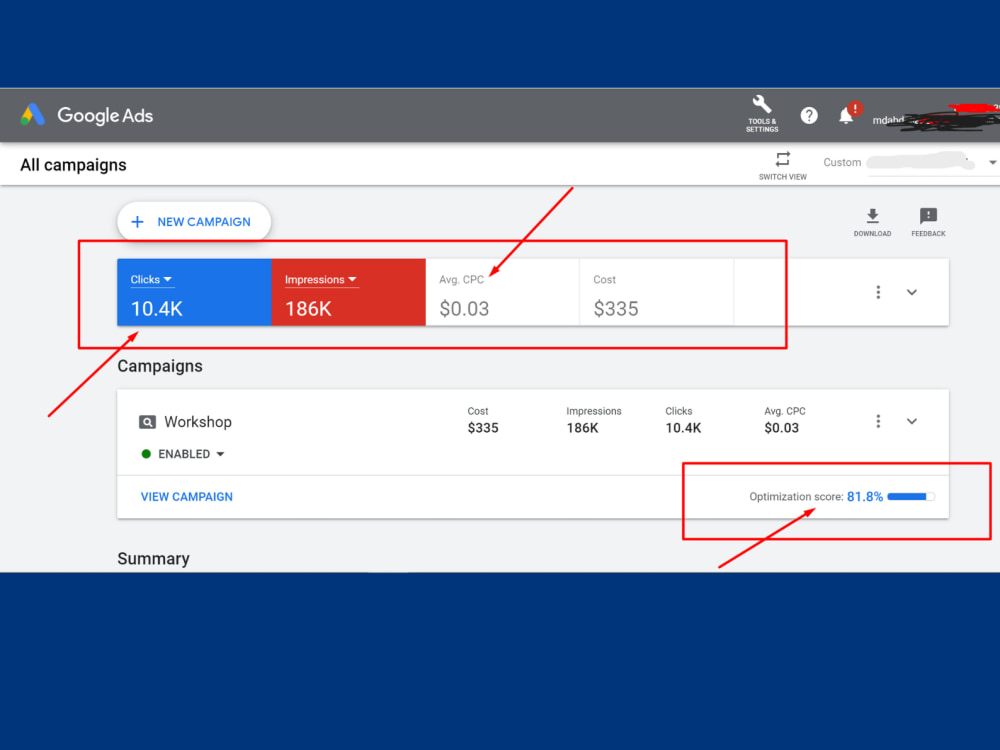
Task: Open the ENABLED status dropdown
Action: (191, 454)
